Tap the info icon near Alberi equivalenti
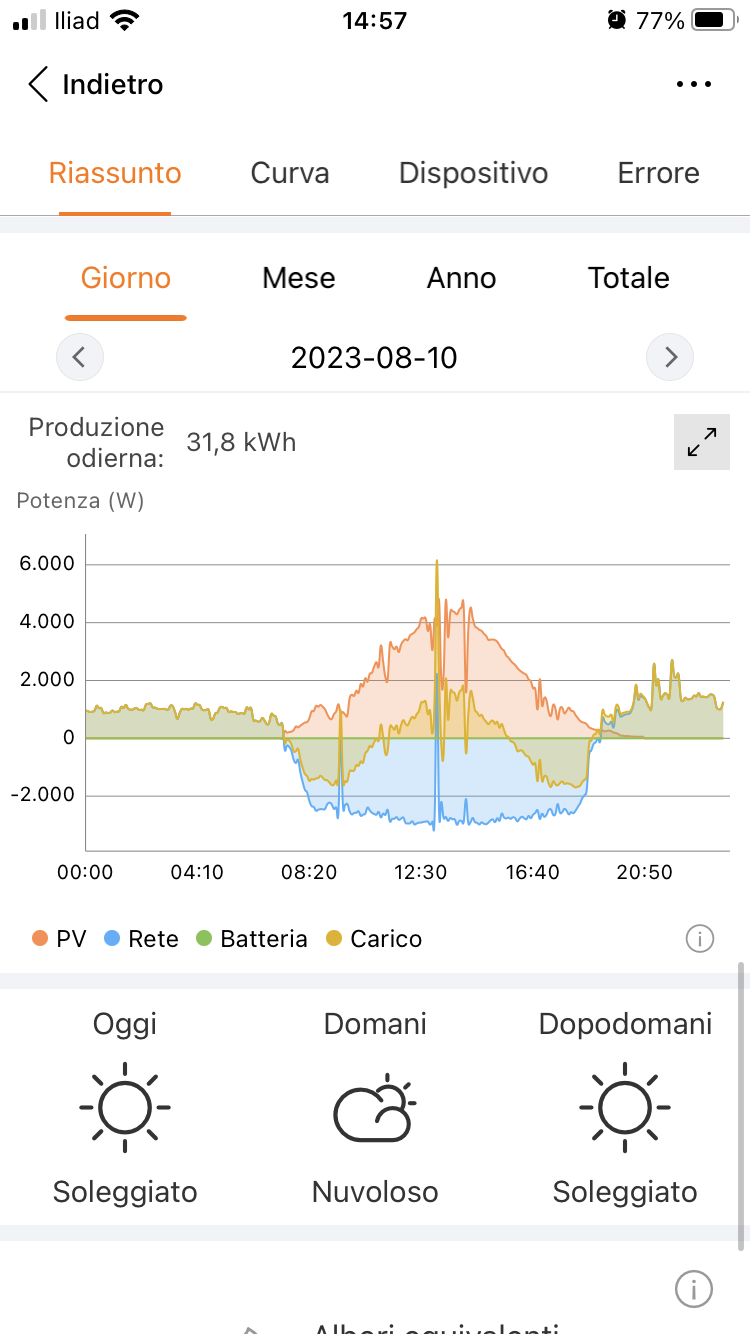This screenshot has height=1334, width=750. [x=694, y=1289]
